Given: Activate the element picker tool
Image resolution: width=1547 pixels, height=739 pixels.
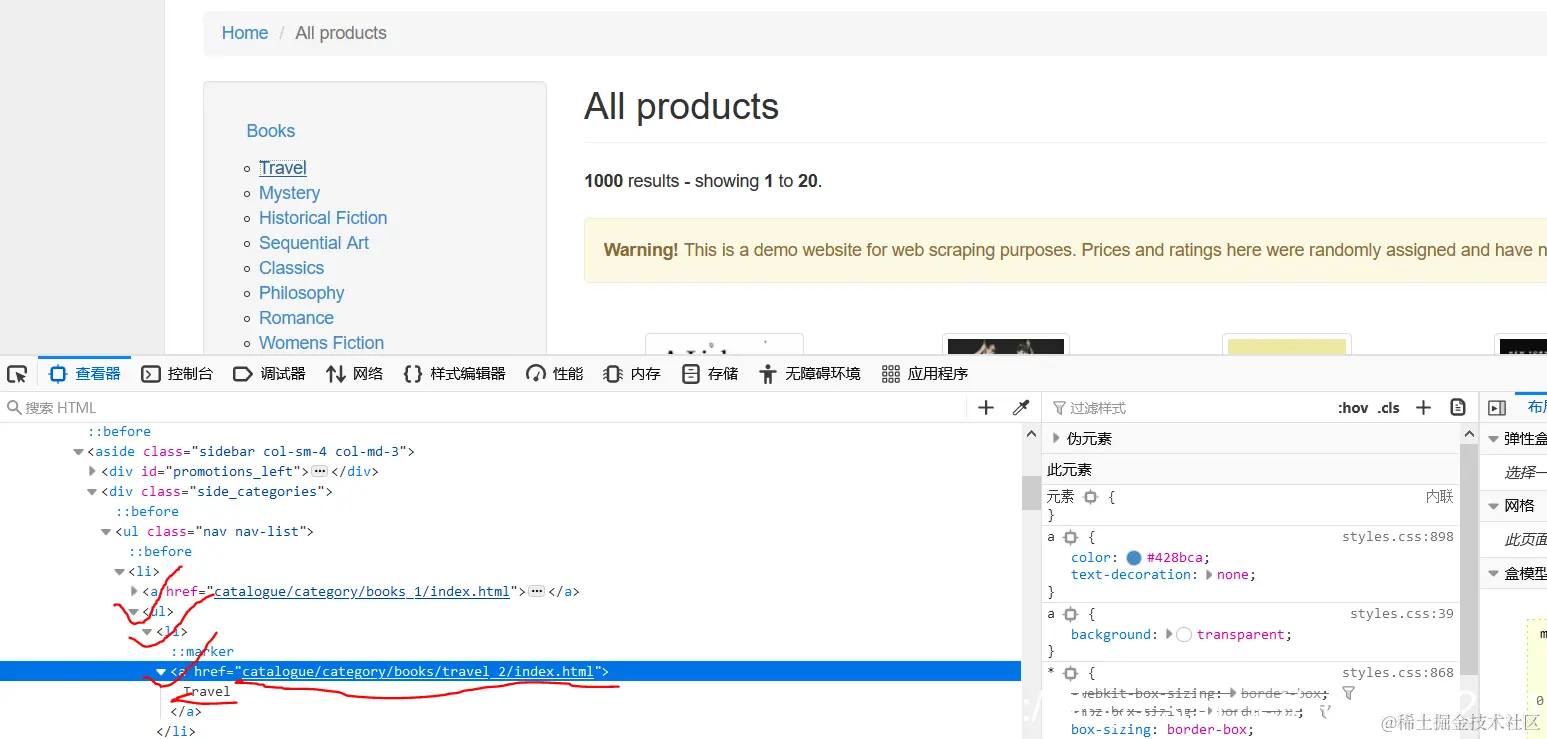Looking at the screenshot, I should [x=17, y=374].
